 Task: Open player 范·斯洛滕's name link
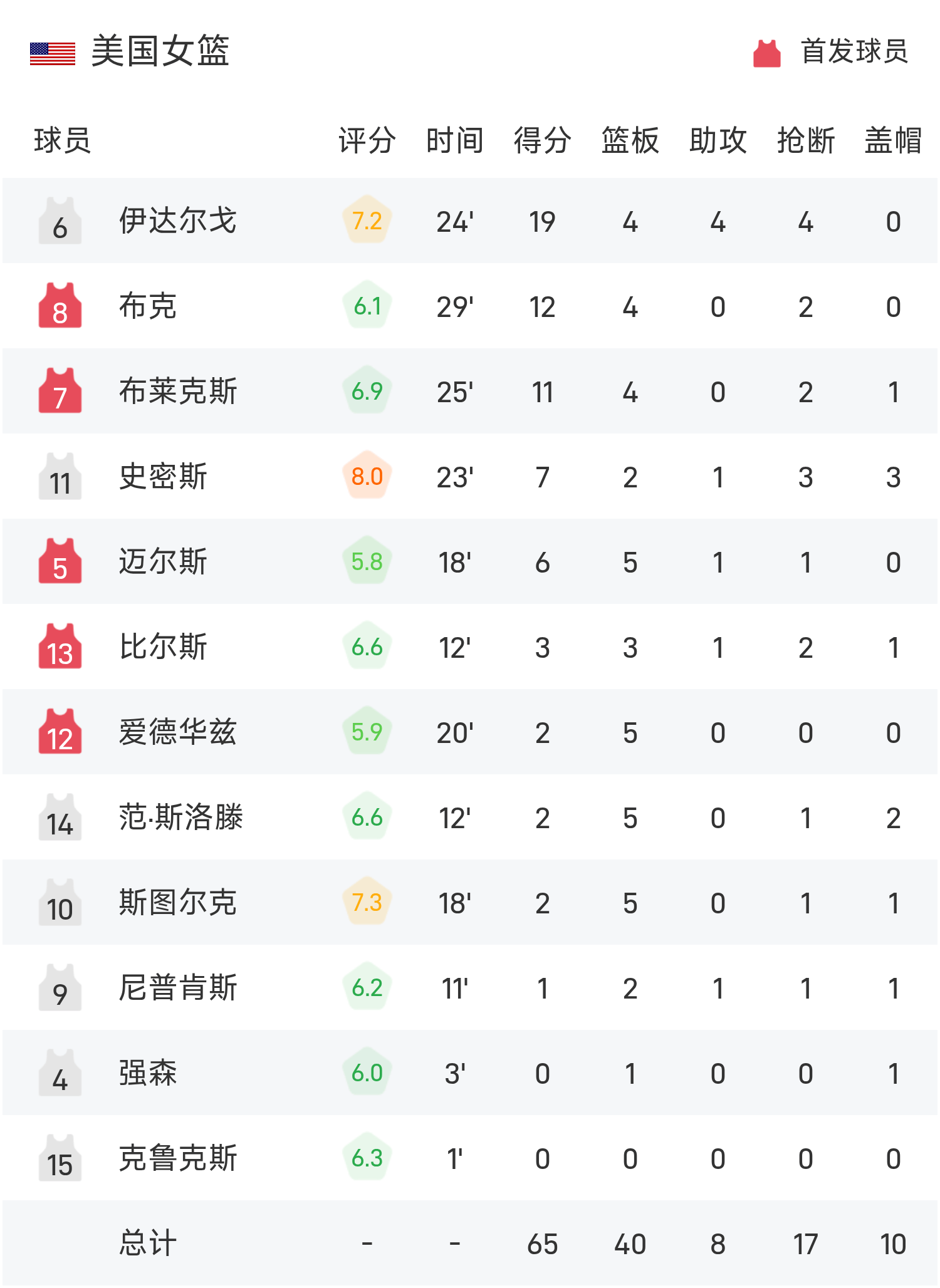(180, 817)
